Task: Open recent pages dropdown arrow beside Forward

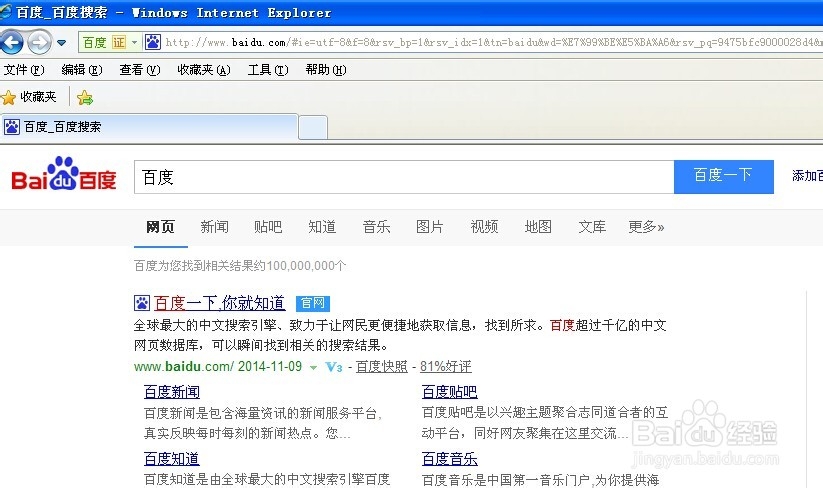Action: (61, 43)
